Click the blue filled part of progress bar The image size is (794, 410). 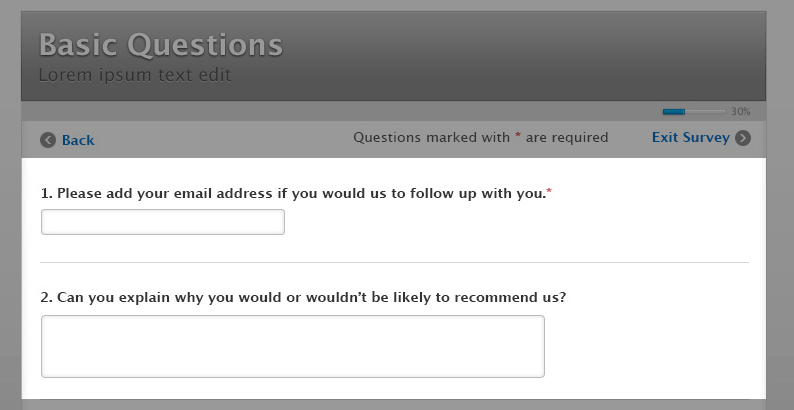point(674,112)
